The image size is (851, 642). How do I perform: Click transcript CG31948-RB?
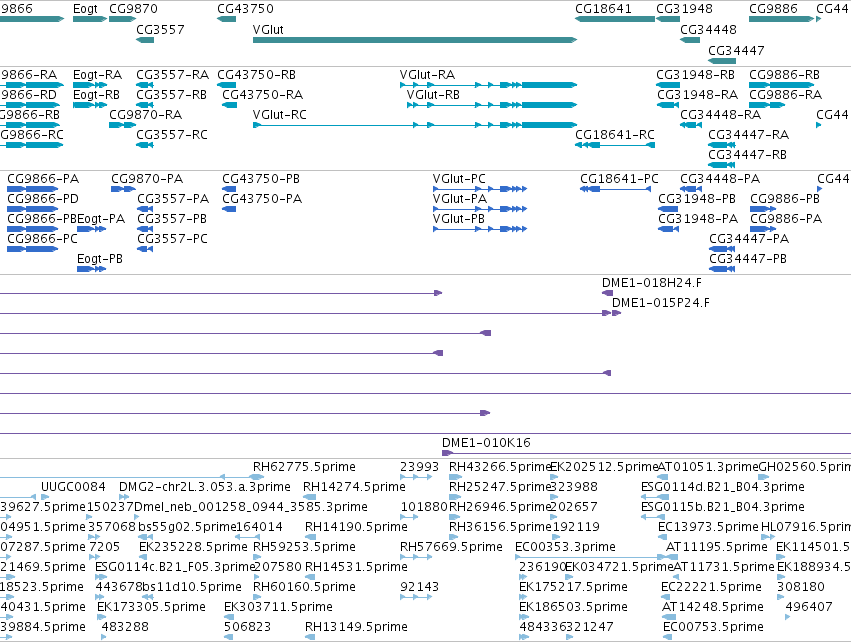coord(668,85)
